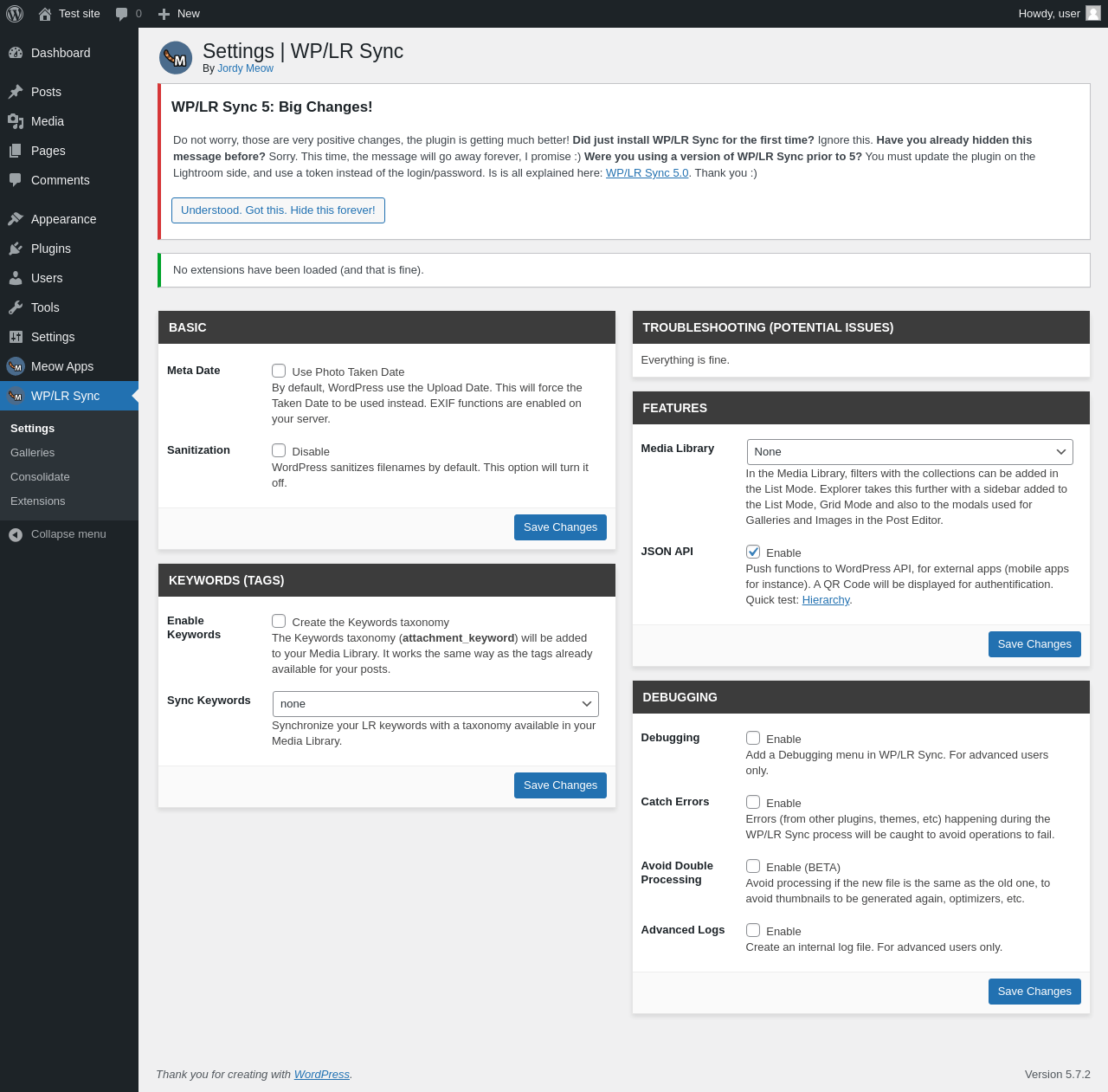This screenshot has width=1108, height=1092.
Task: Click the Posts pin icon
Action: point(16,92)
